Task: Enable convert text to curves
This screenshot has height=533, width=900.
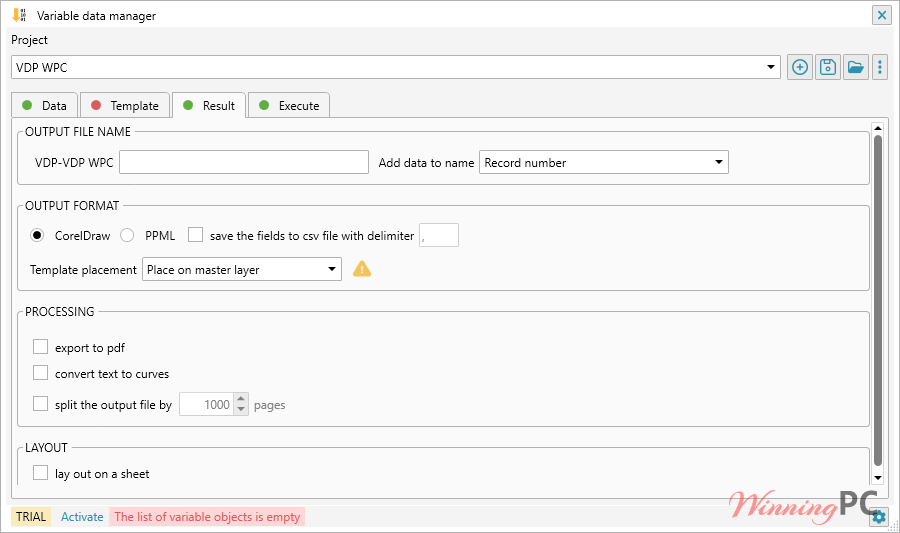Action: pyautogui.click(x=40, y=373)
